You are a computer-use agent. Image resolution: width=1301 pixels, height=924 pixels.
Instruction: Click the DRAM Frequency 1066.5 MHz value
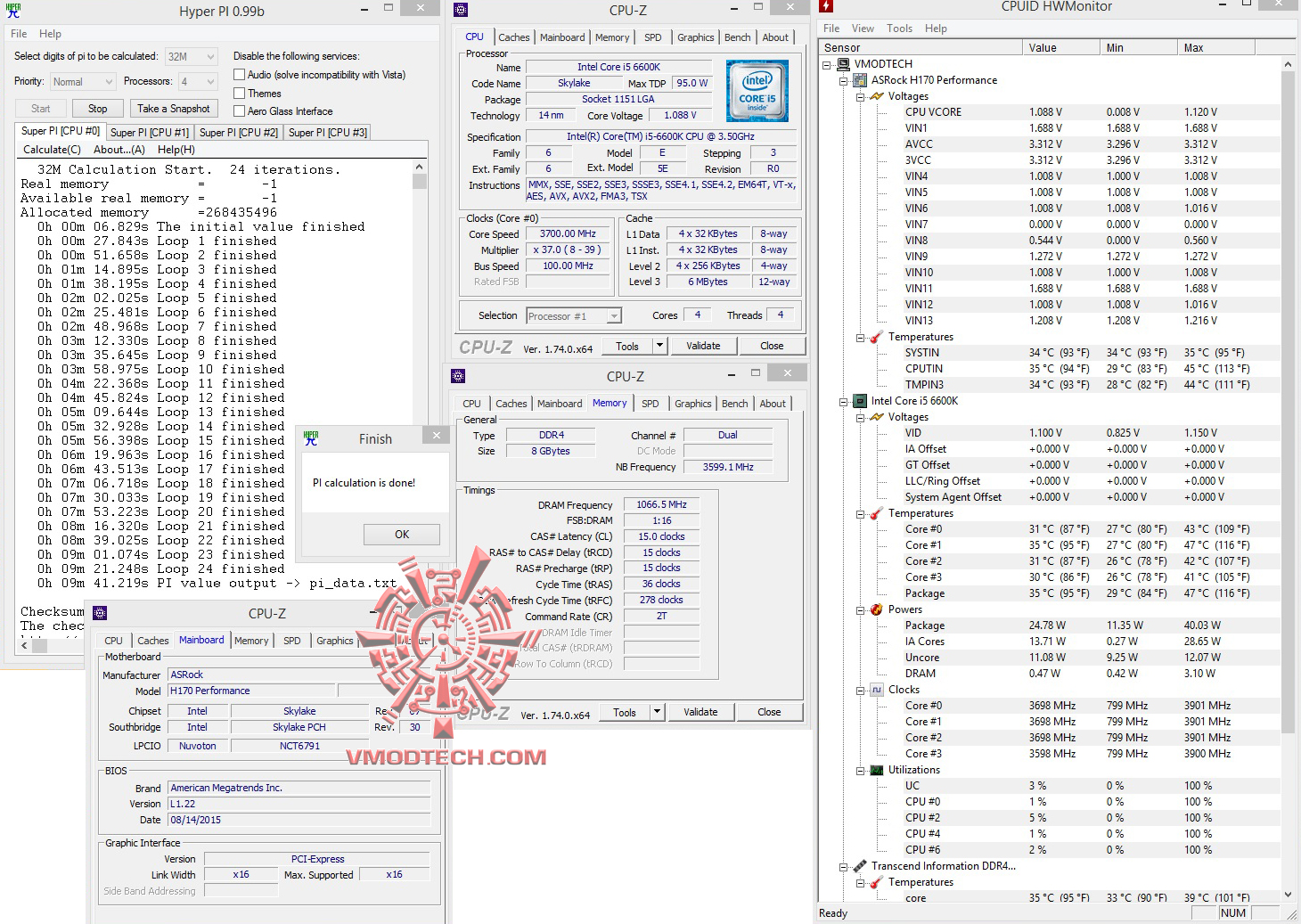click(662, 504)
